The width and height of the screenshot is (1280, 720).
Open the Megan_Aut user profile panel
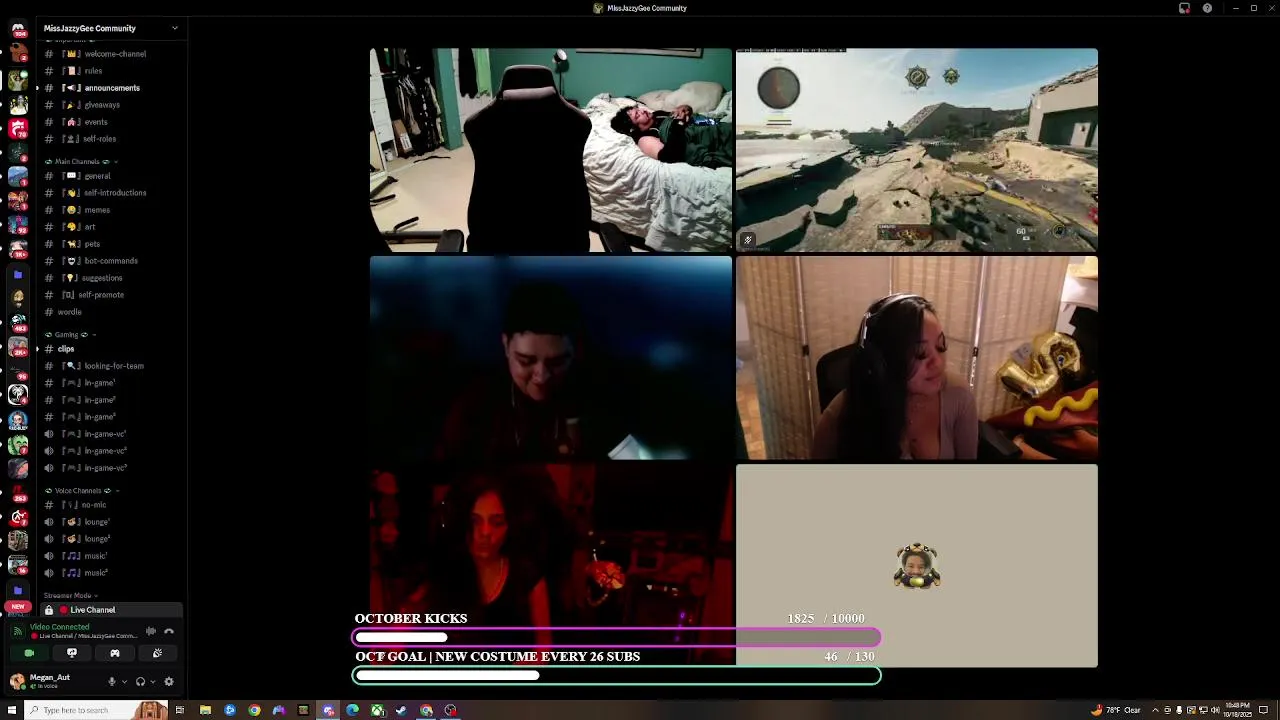pyautogui.click(x=50, y=681)
